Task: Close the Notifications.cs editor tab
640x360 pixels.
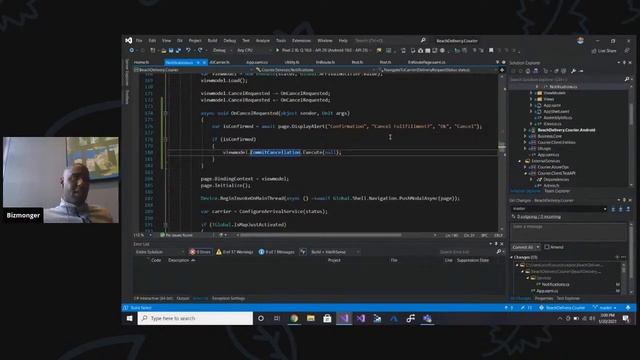Action: 204,62
